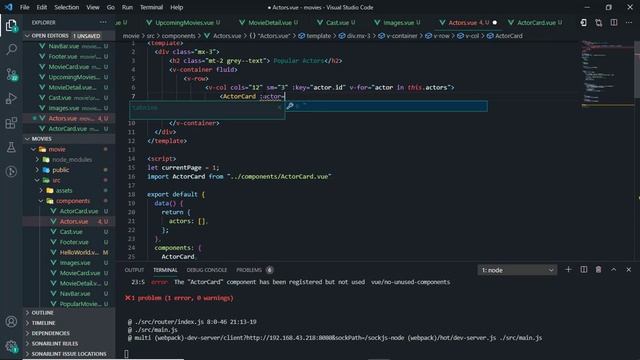Viewport: 640px width, 360px height.
Task: Expand the assets folder
Action: (x=41, y=190)
